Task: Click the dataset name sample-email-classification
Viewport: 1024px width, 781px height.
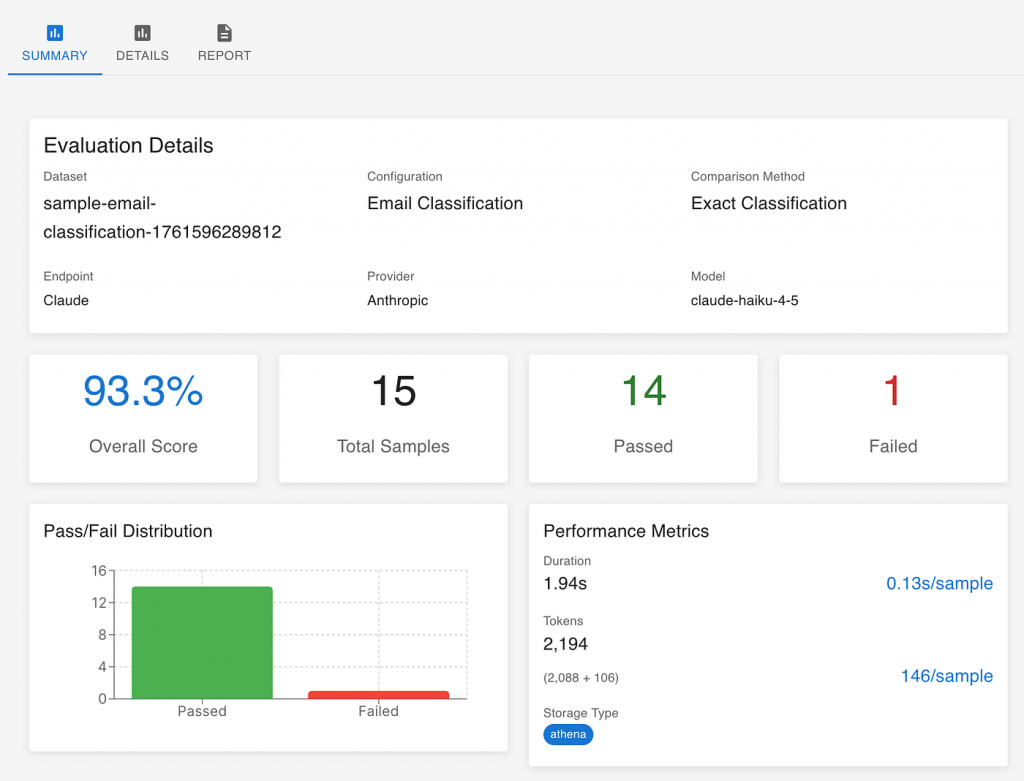Action: coord(162,218)
